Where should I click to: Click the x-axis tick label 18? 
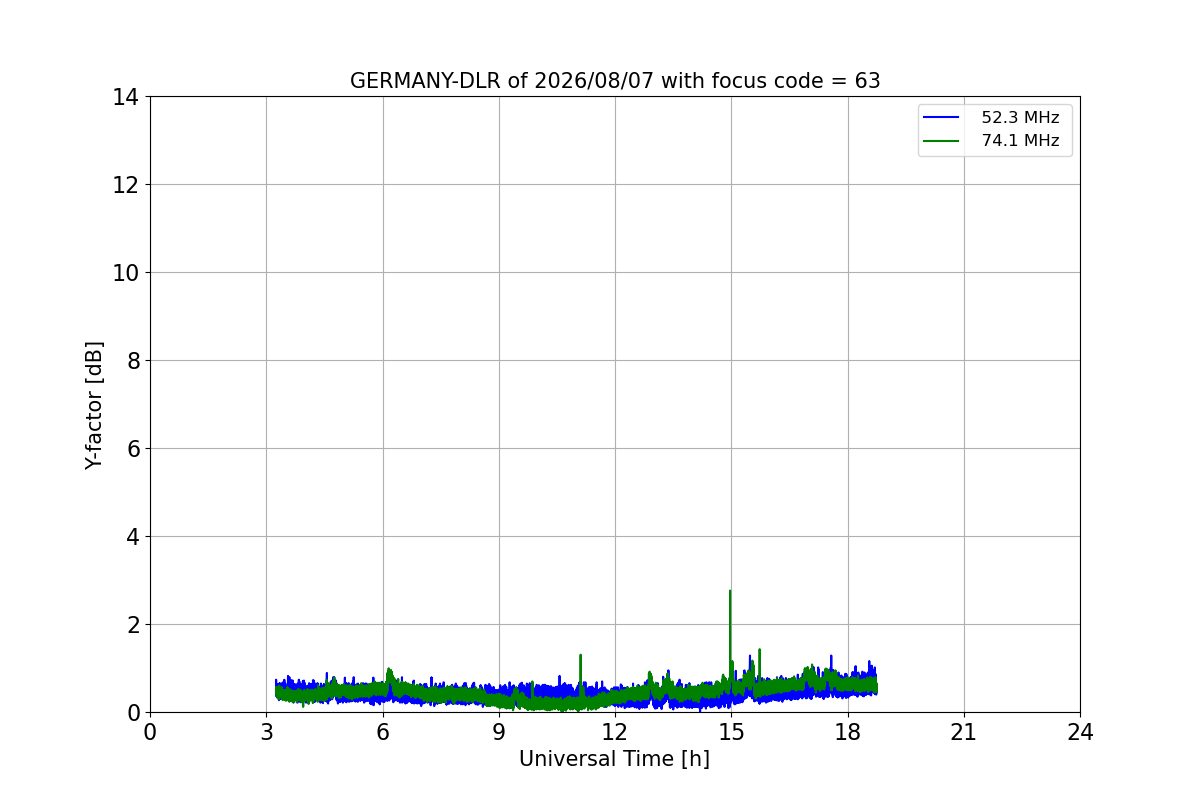pyautogui.click(x=848, y=731)
